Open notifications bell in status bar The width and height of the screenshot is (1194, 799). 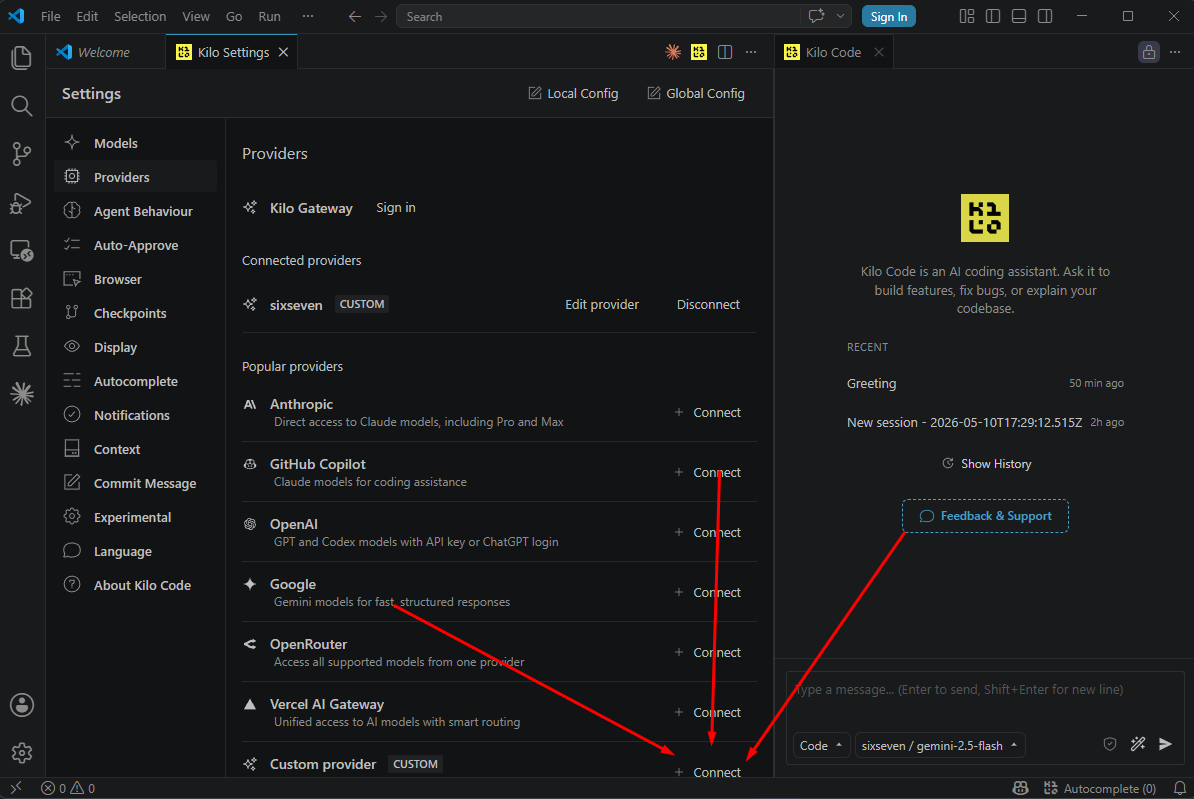click(x=1180, y=788)
